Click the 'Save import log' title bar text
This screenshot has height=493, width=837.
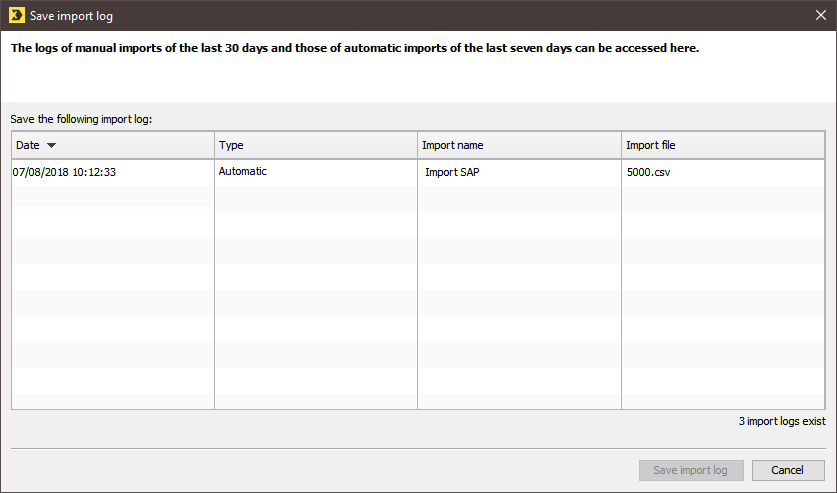pyautogui.click(x=72, y=16)
